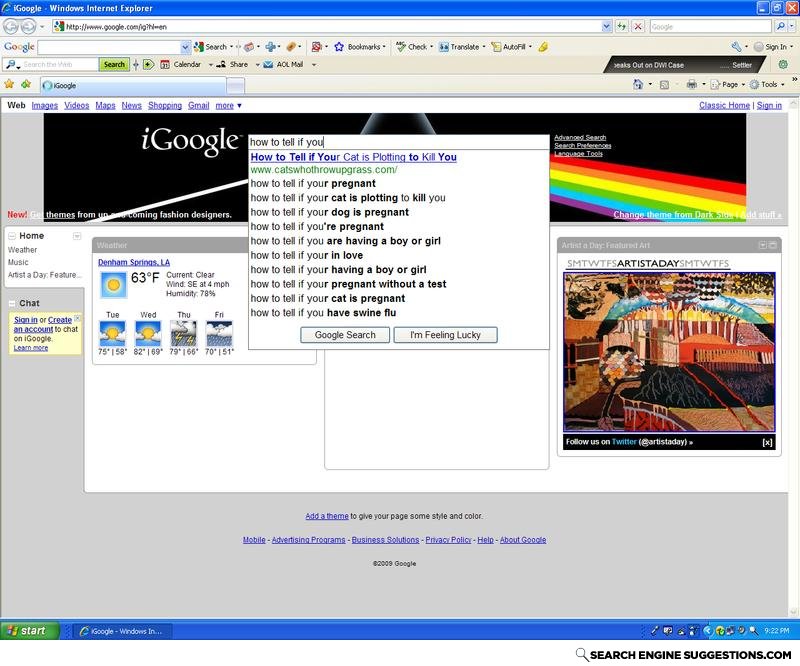The height and width of the screenshot is (666, 800).
Task: Click the green Search button on the AOL toolbar
Action: [114, 64]
